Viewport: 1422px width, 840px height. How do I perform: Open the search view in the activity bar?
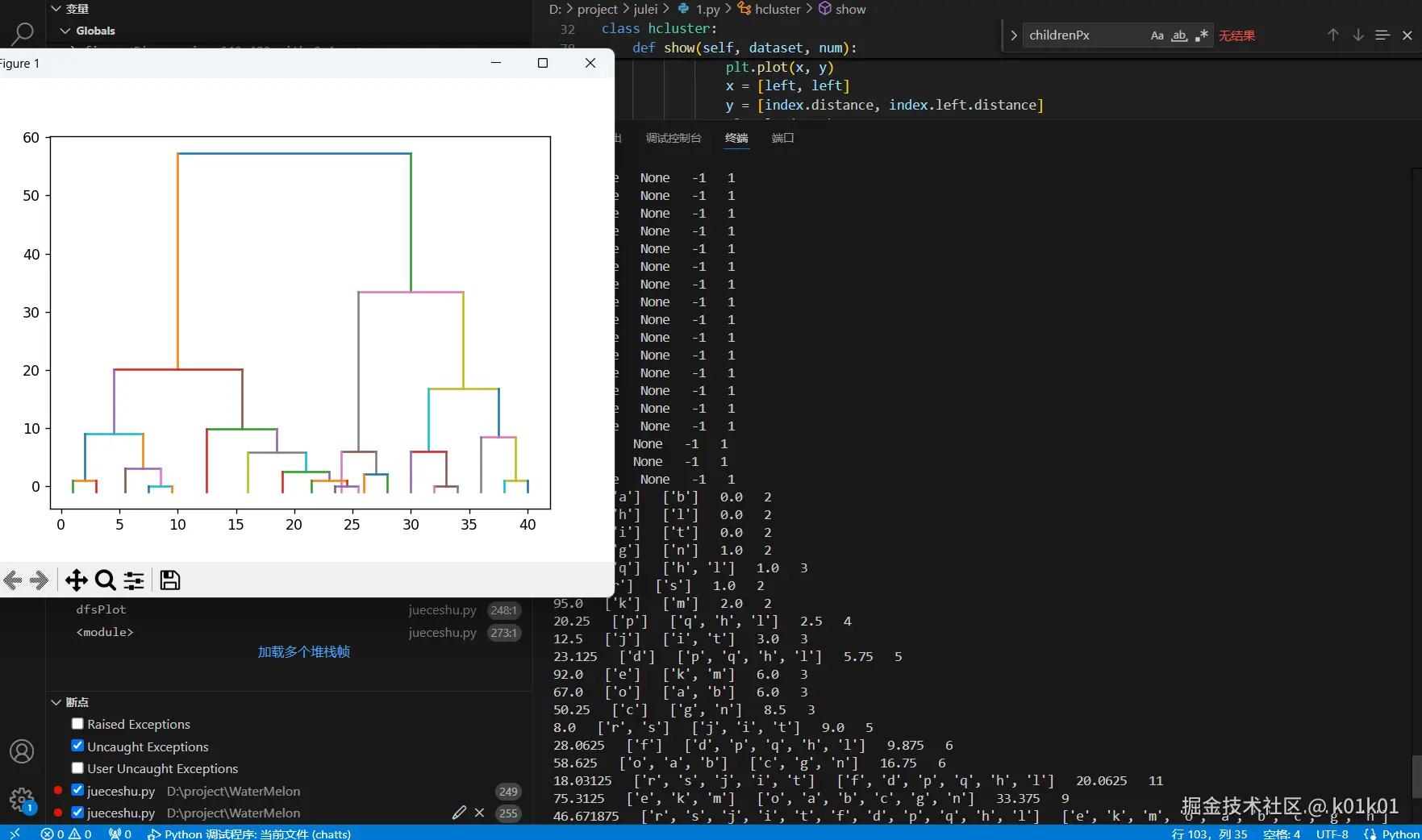pos(22,34)
